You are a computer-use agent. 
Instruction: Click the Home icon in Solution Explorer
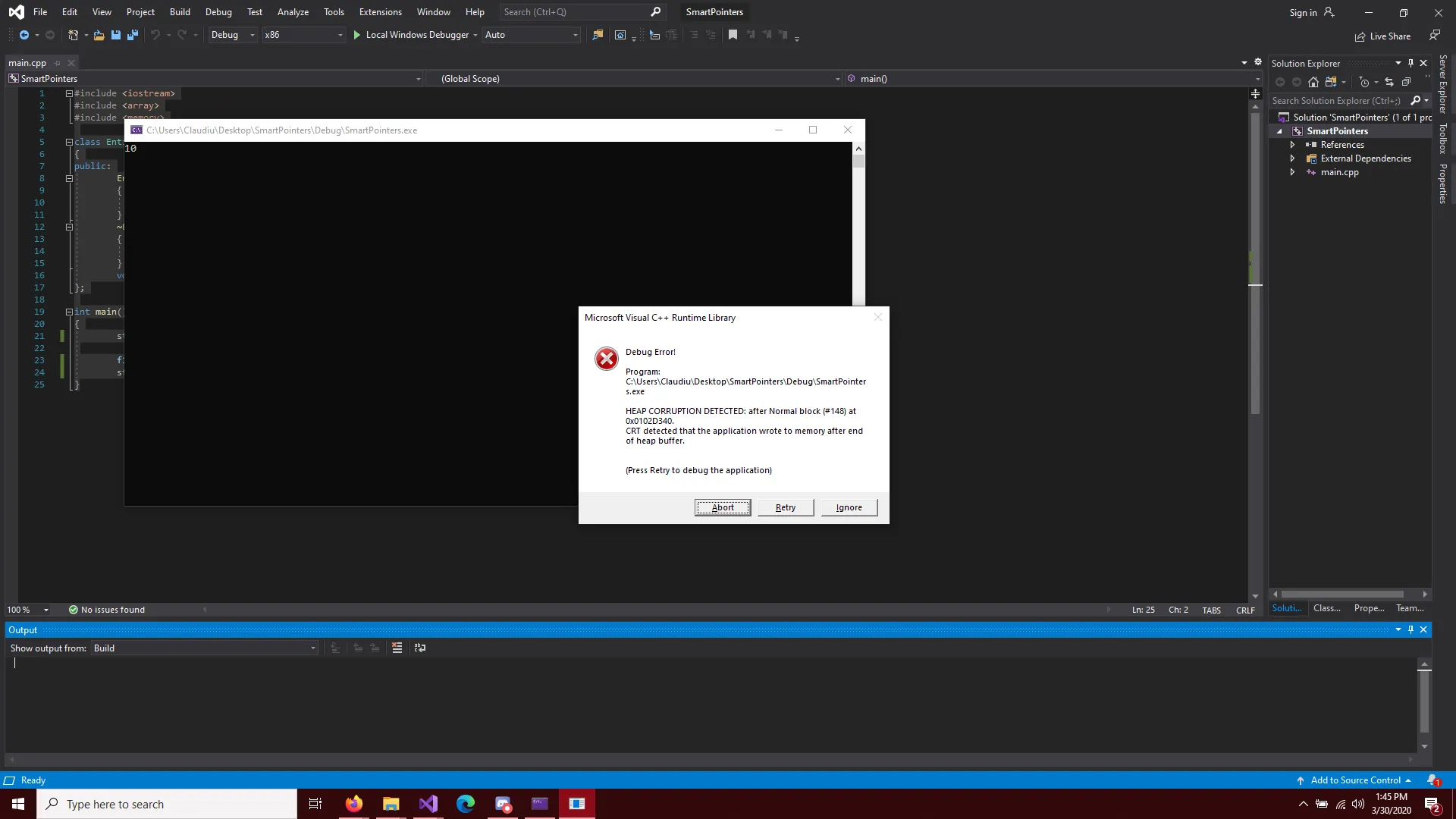(x=1313, y=82)
